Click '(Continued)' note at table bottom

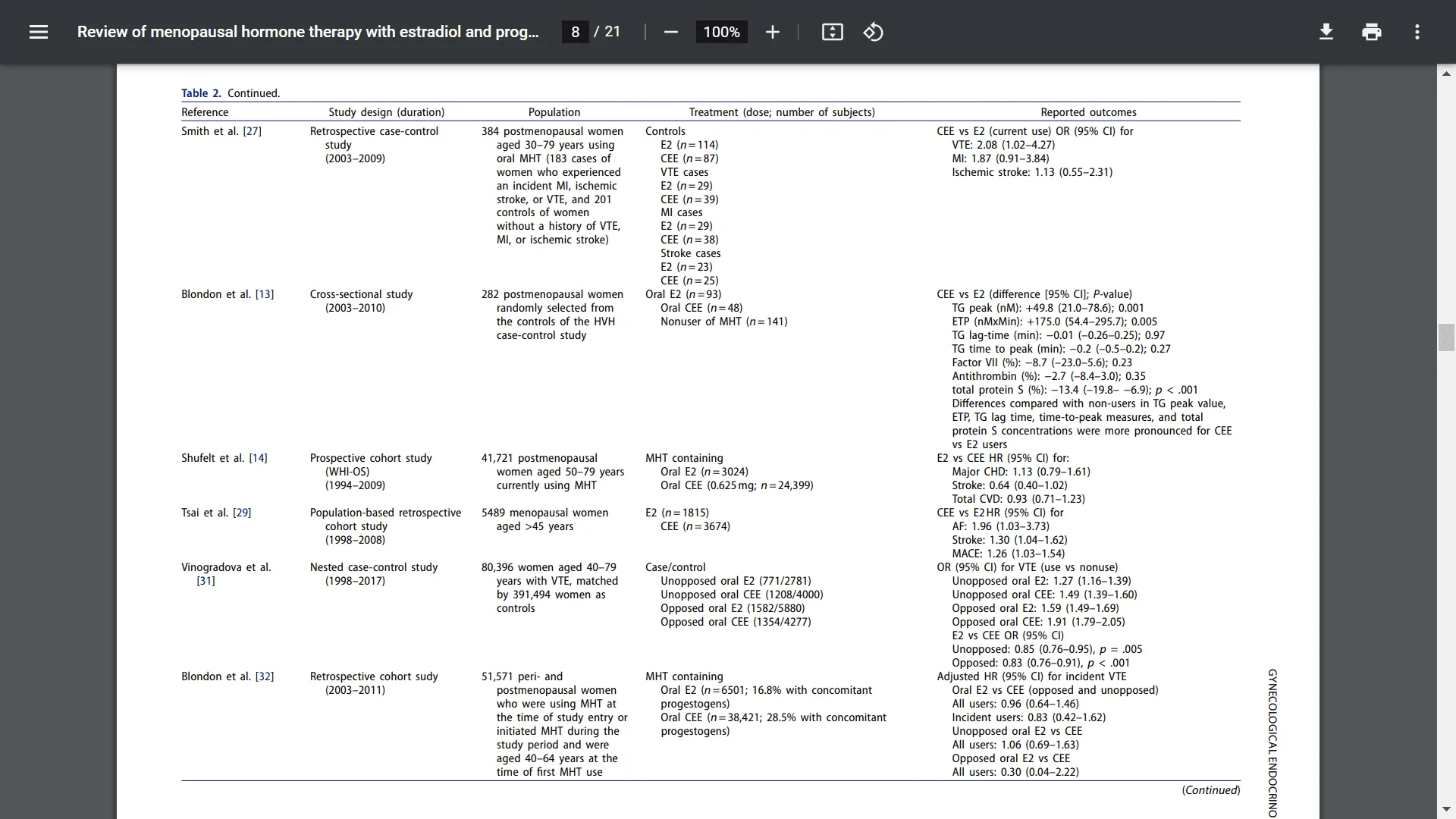[x=1210, y=790]
